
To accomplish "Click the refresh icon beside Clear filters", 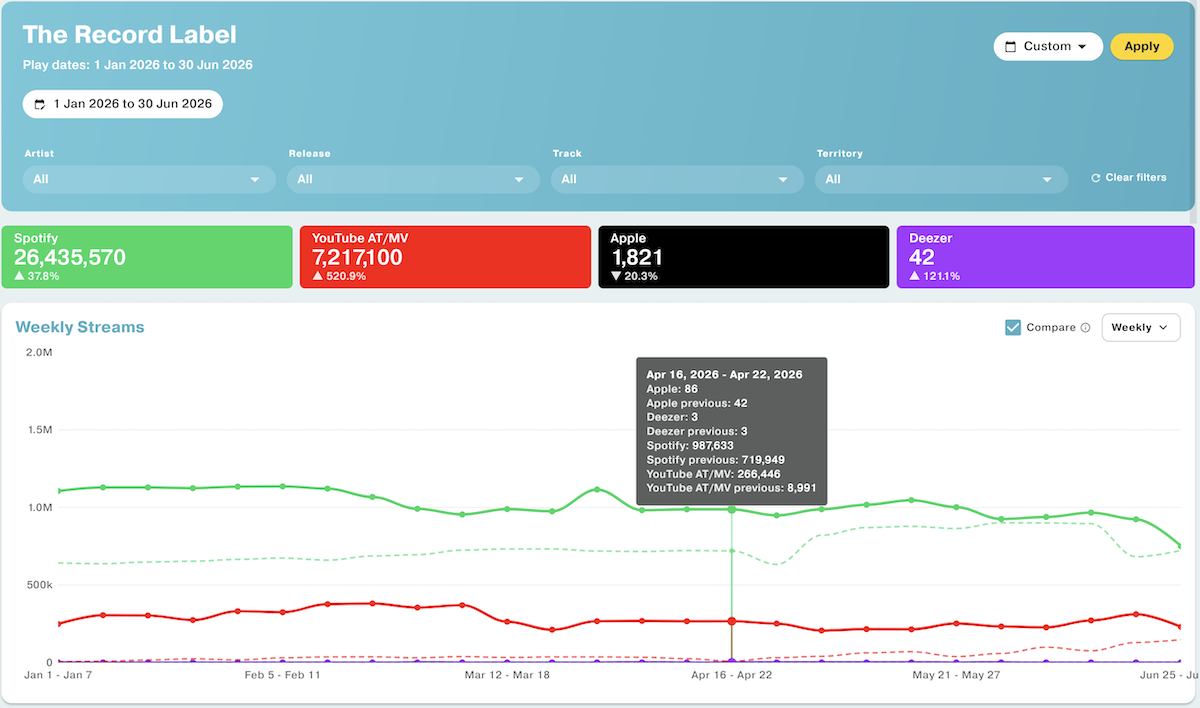I will coord(1096,178).
